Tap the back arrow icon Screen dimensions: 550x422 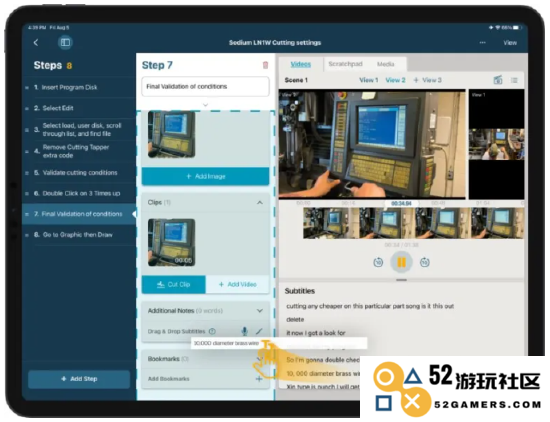click(x=36, y=43)
